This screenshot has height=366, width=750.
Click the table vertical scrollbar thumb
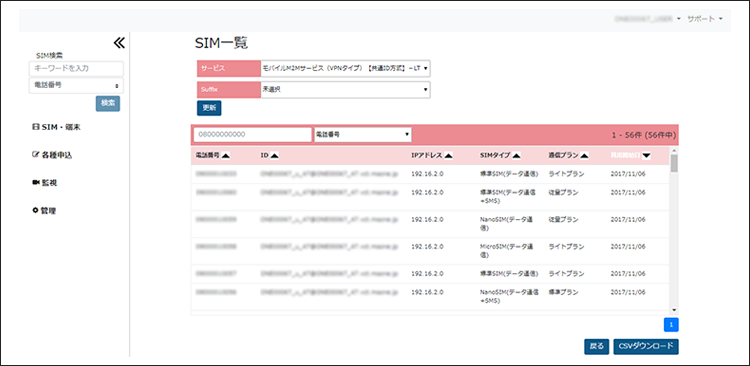(x=674, y=163)
